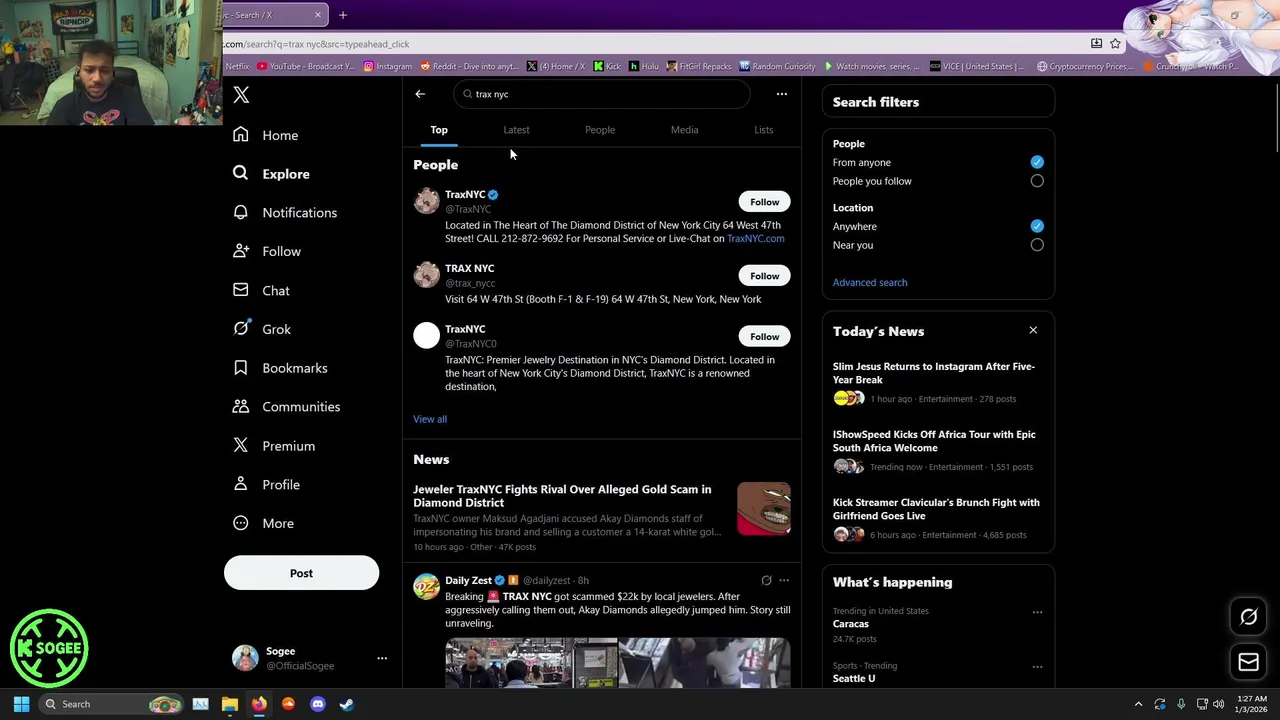Open the Advanced search link
Image resolution: width=1280 pixels, height=720 pixels.
pos(870,282)
